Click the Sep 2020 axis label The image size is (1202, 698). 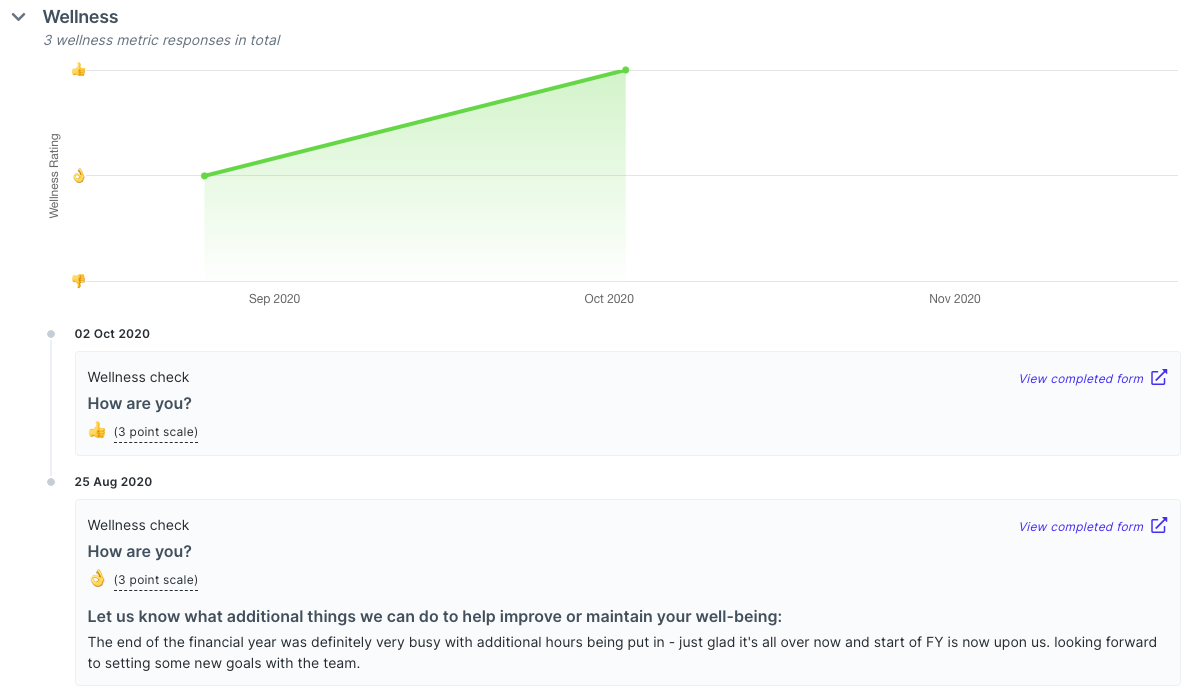coord(274,299)
